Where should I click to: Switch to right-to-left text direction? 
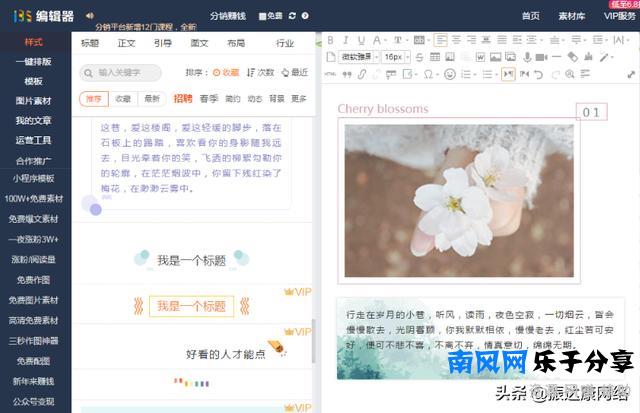[524, 74]
